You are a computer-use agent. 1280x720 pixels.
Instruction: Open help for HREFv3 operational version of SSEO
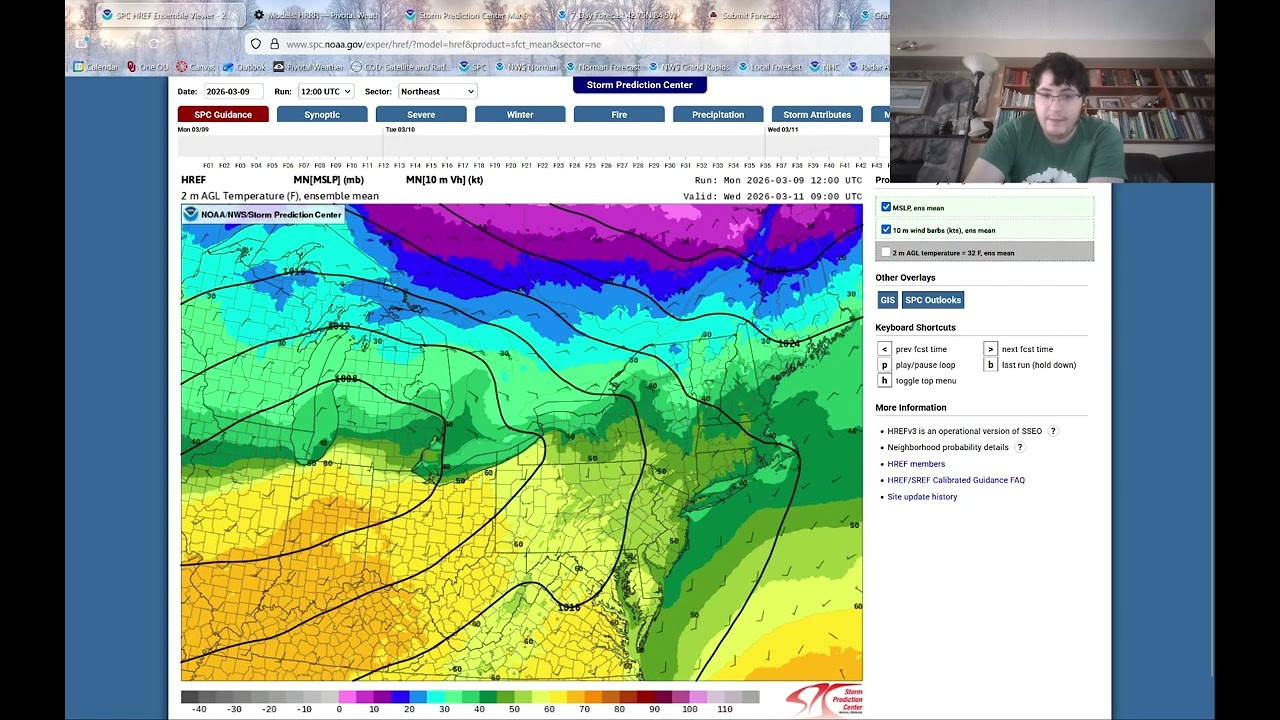coord(1053,431)
